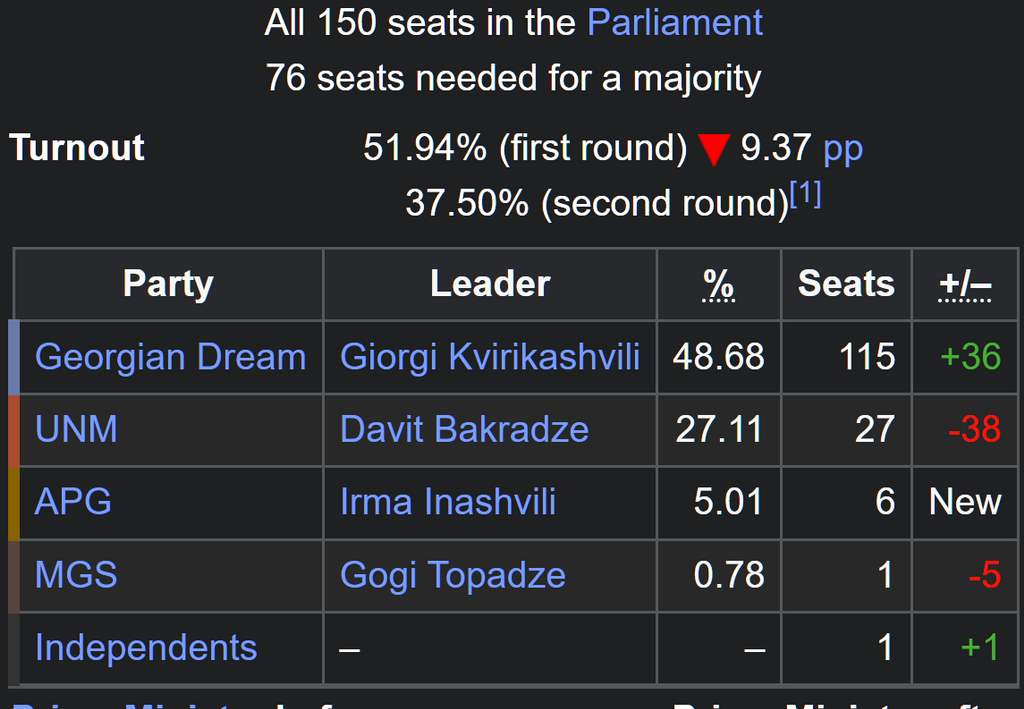Open Davit Bakradze's page
Viewport: 1024px width, 709px height.
[464, 430]
